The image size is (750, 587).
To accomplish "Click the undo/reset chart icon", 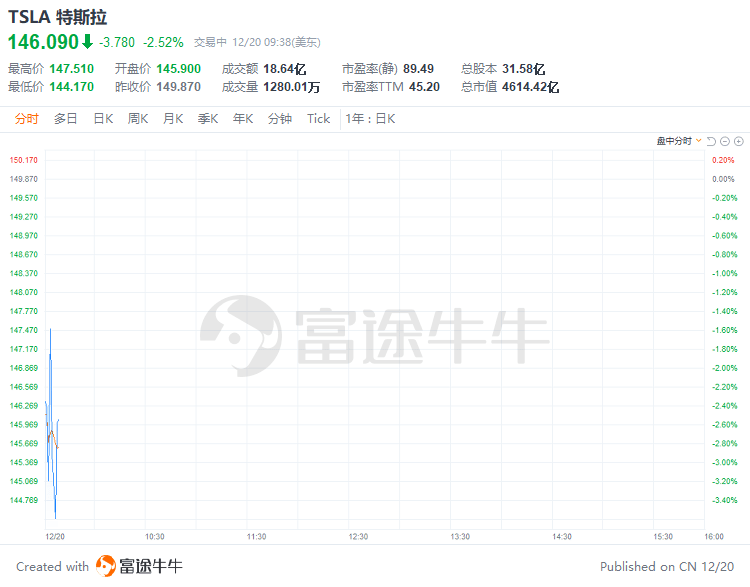I will 711,141.
